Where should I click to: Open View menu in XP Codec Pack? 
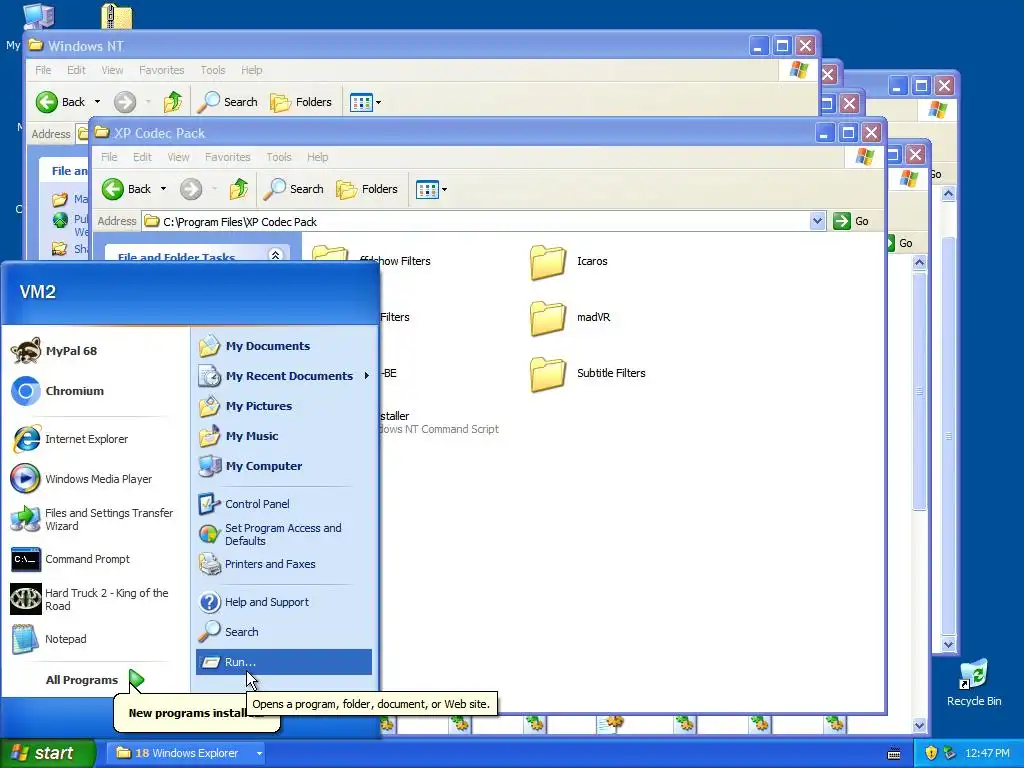178,157
